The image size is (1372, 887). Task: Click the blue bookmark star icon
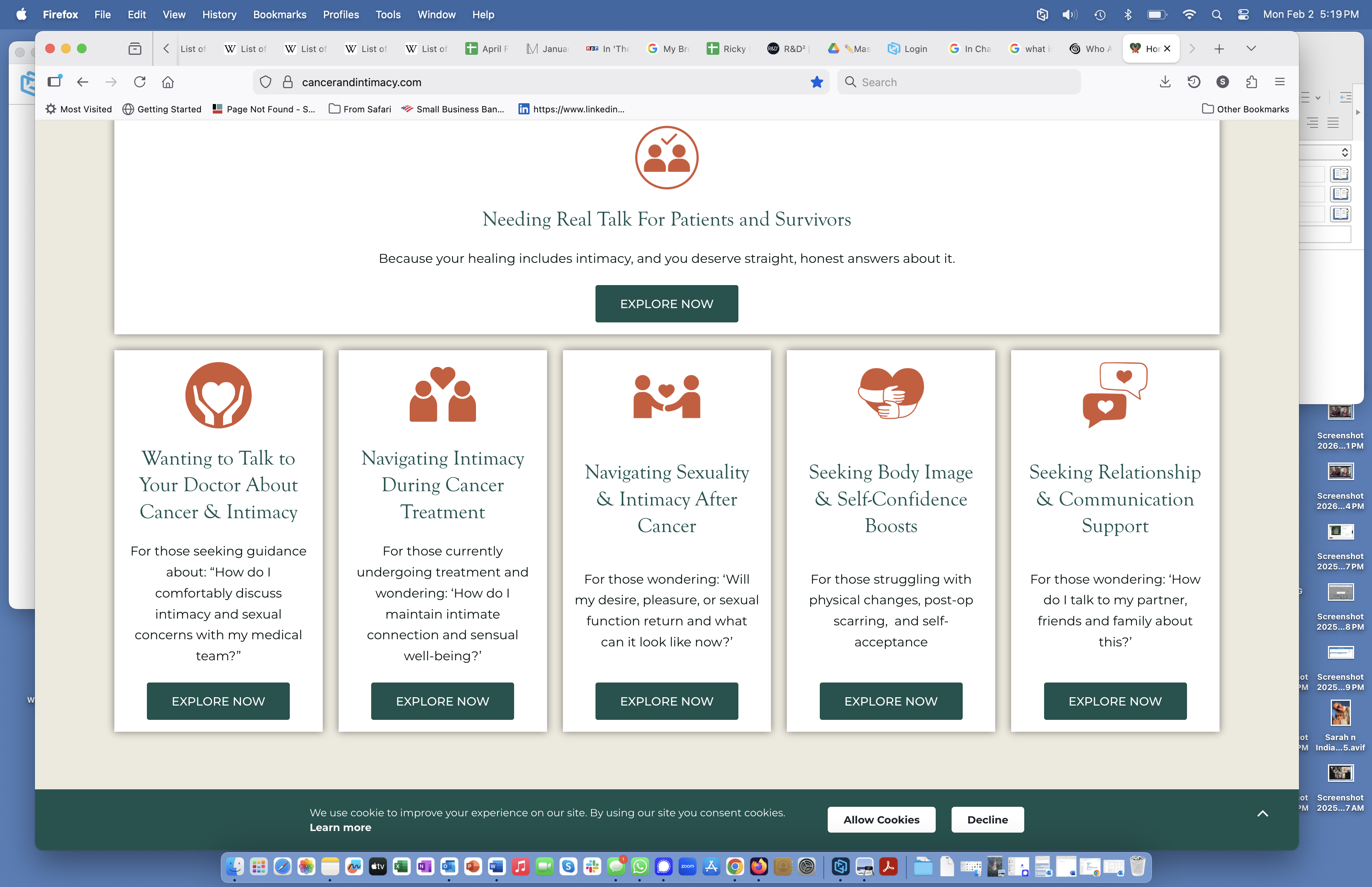816,82
